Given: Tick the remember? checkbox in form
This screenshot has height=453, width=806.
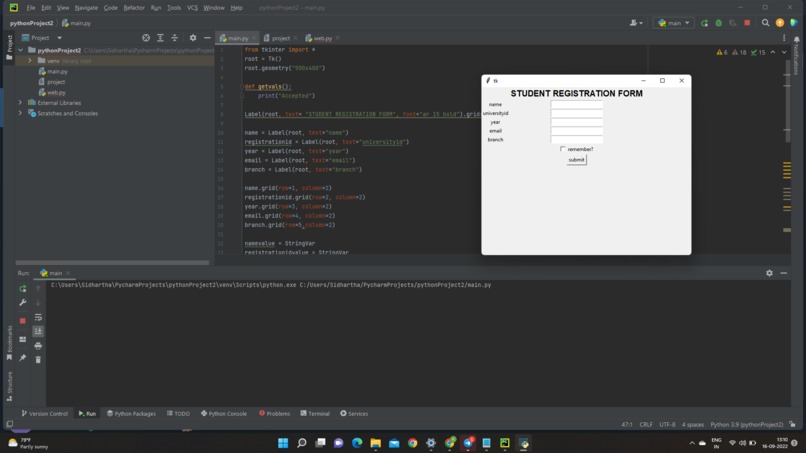Looking at the screenshot, I should (x=563, y=149).
